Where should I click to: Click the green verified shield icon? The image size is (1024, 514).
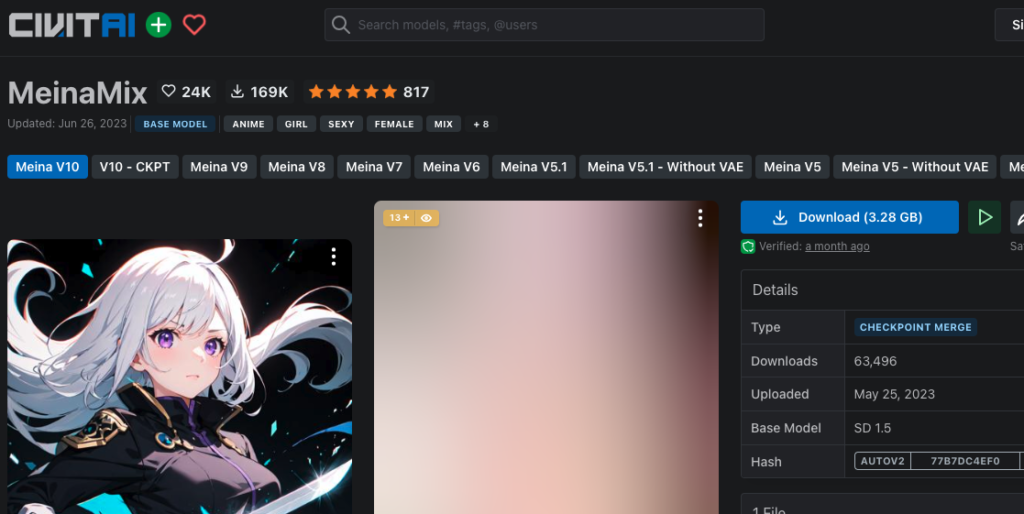pyautogui.click(x=748, y=246)
